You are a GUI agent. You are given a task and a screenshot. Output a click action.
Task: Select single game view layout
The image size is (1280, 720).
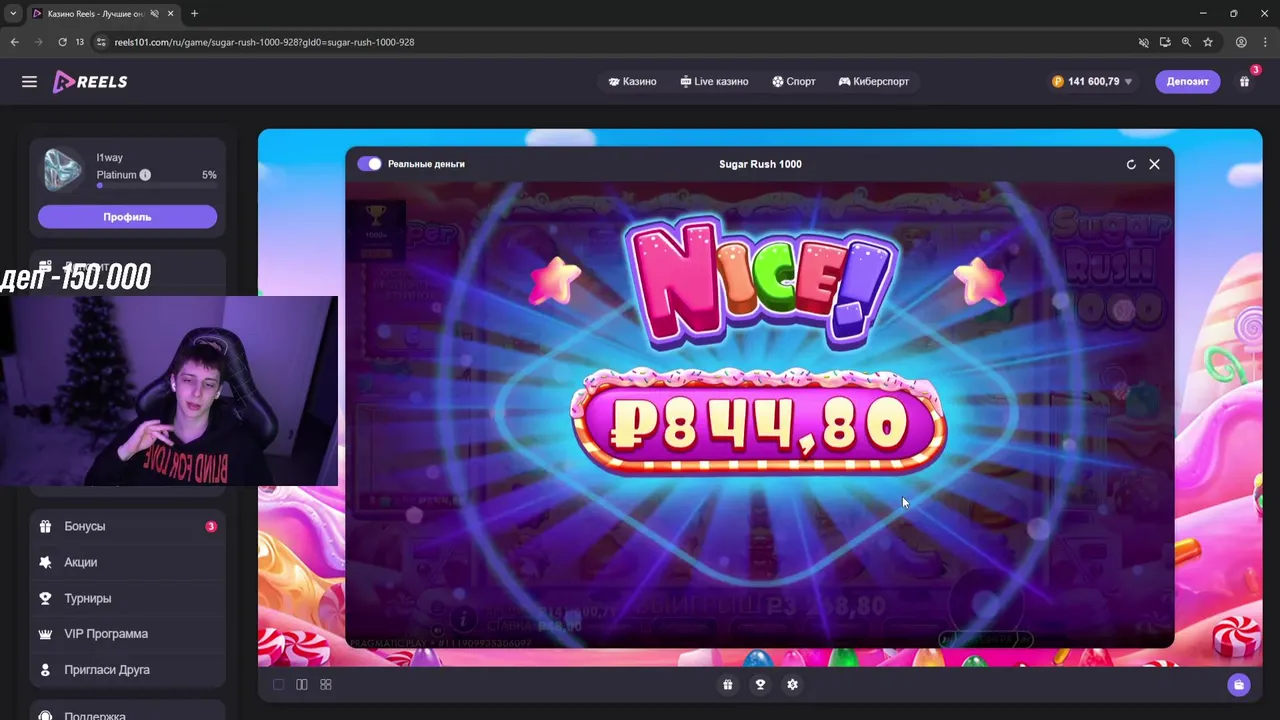pyautogui.click(x=278, y=685)
